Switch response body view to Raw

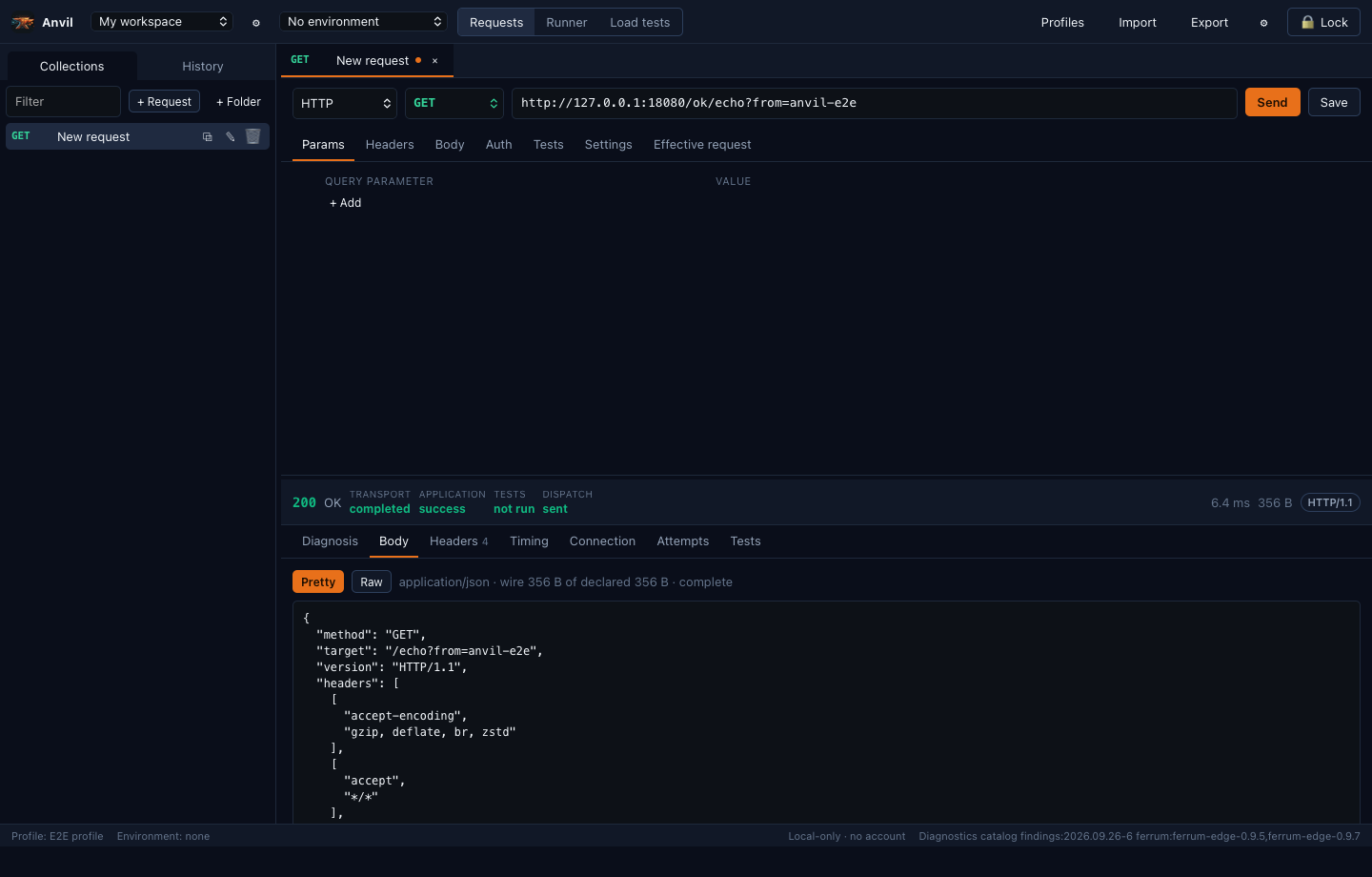(x=372, y=581)
